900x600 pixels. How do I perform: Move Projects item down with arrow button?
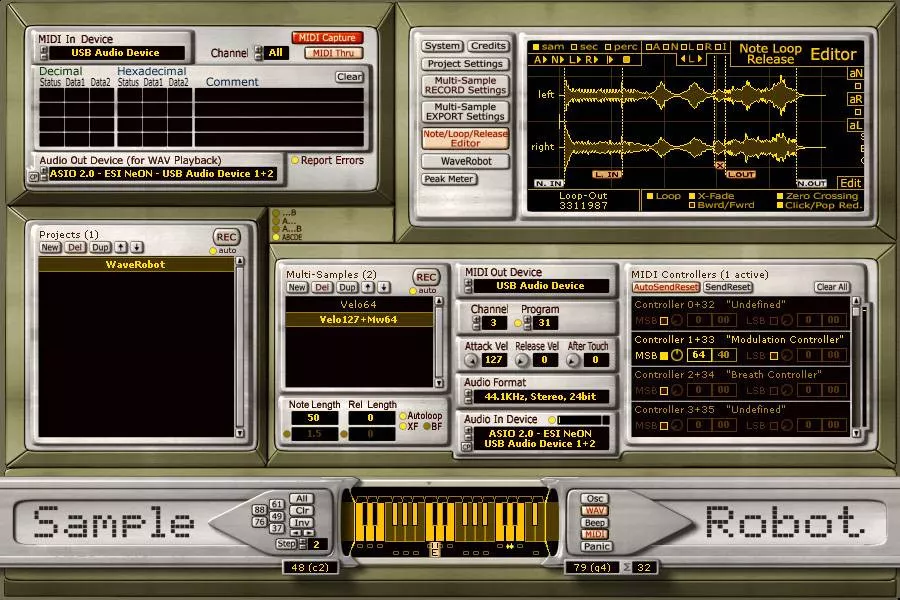[x=136, y=247]
